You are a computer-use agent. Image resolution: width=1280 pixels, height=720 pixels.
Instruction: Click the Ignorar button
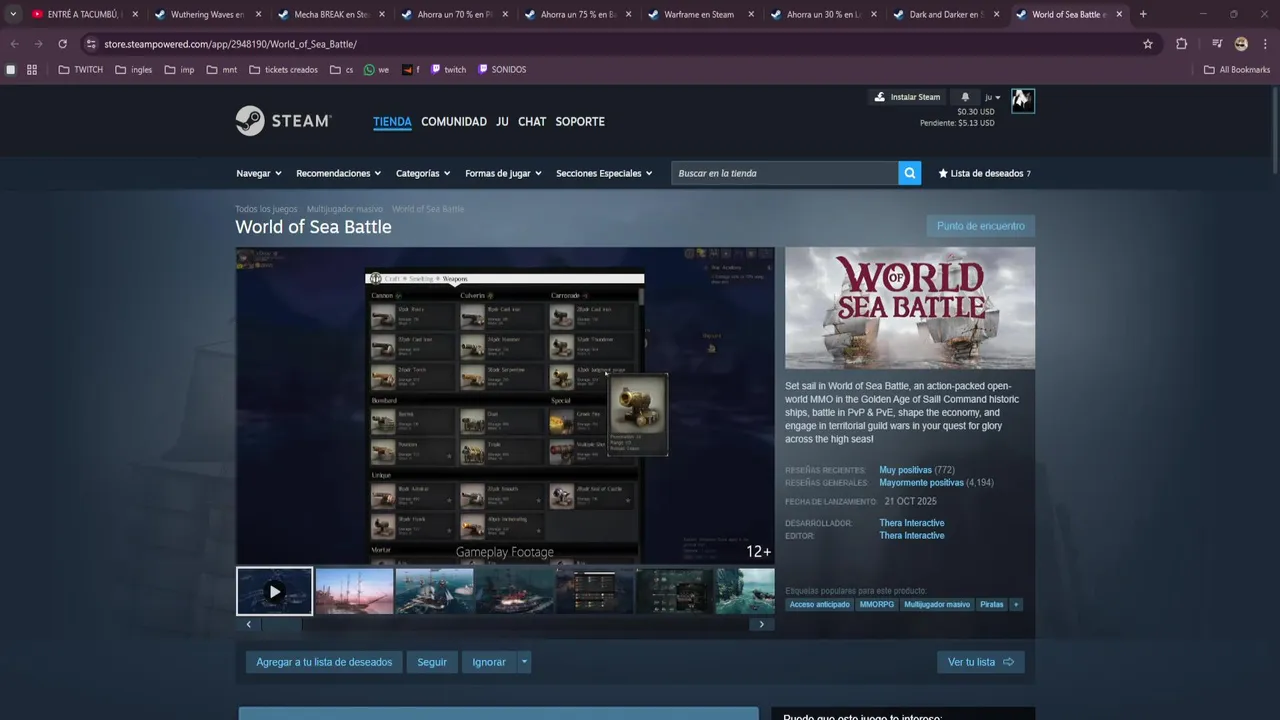click(489, 662)
